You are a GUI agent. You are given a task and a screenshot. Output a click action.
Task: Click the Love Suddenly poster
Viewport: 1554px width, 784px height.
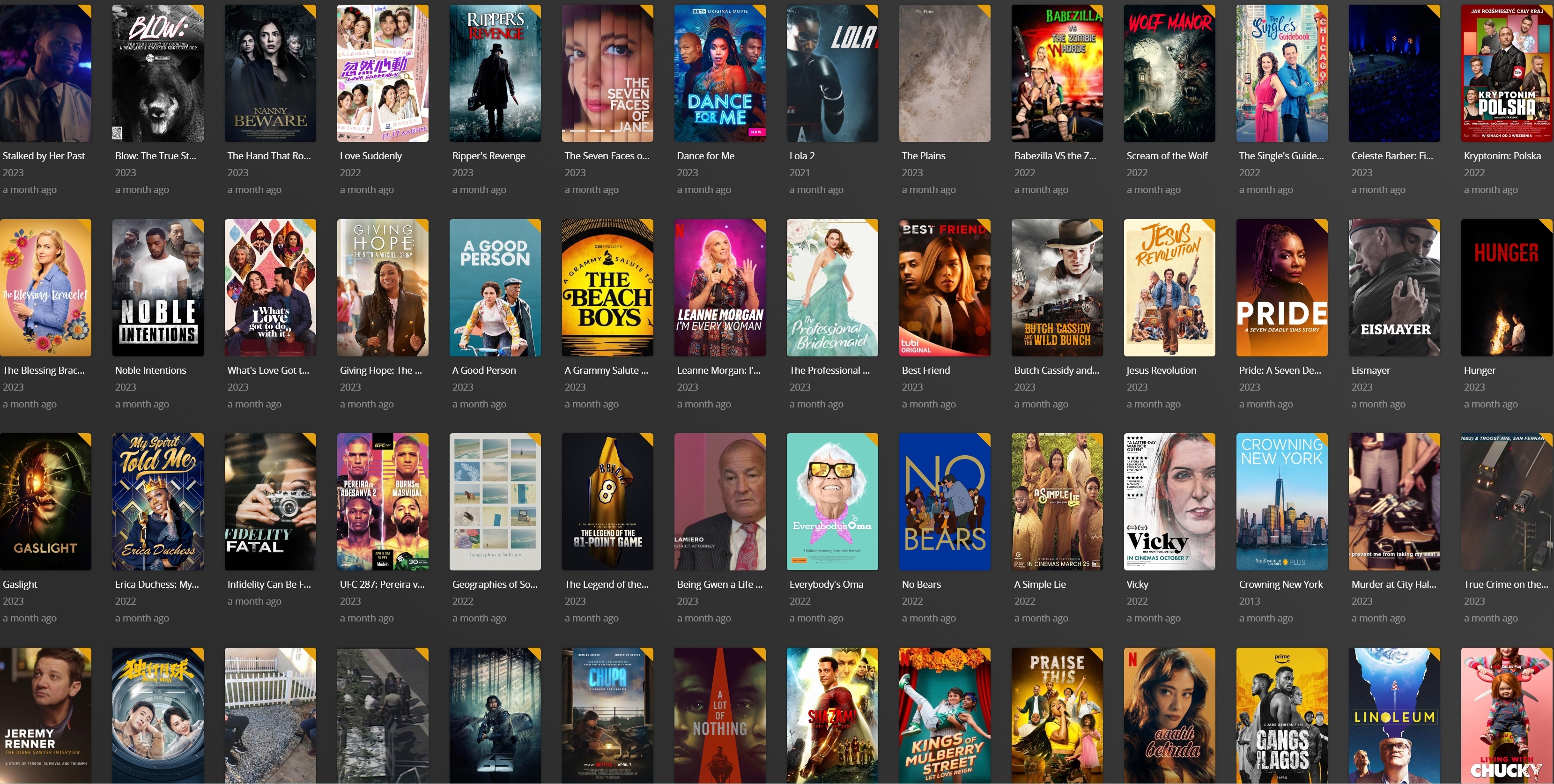point(383,74)
